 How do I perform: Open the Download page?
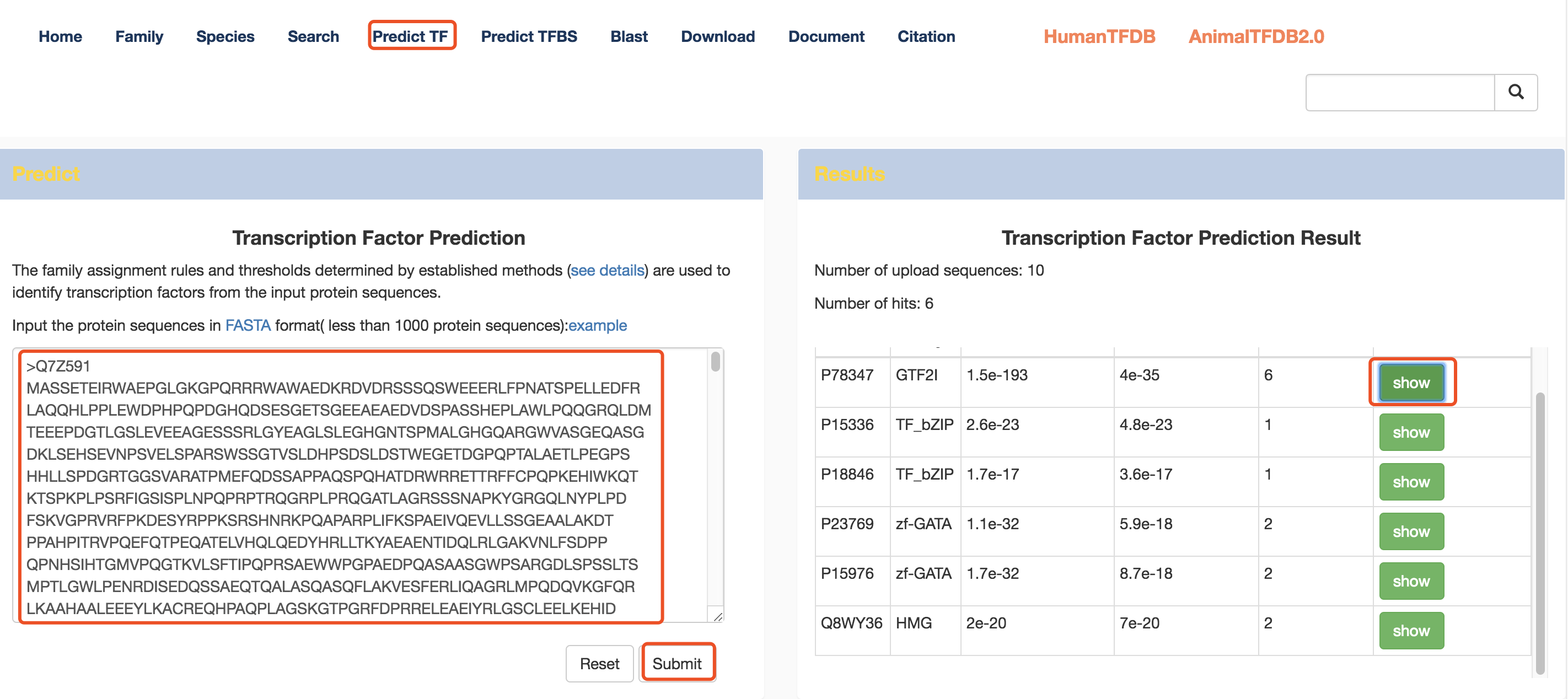coord(717,36)
